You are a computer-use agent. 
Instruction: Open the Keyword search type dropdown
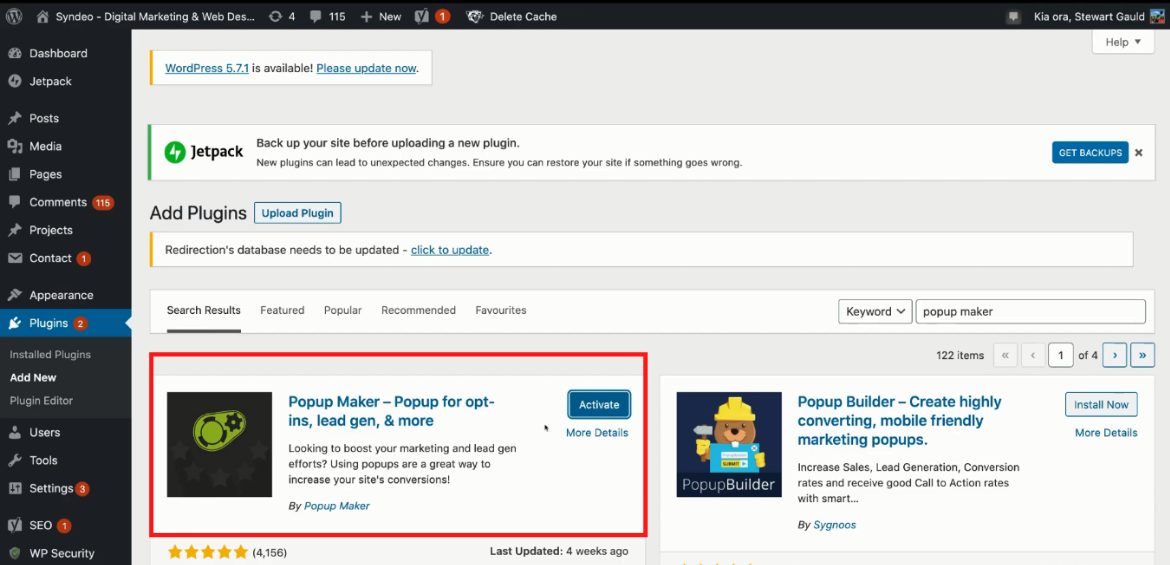[875, 311]
